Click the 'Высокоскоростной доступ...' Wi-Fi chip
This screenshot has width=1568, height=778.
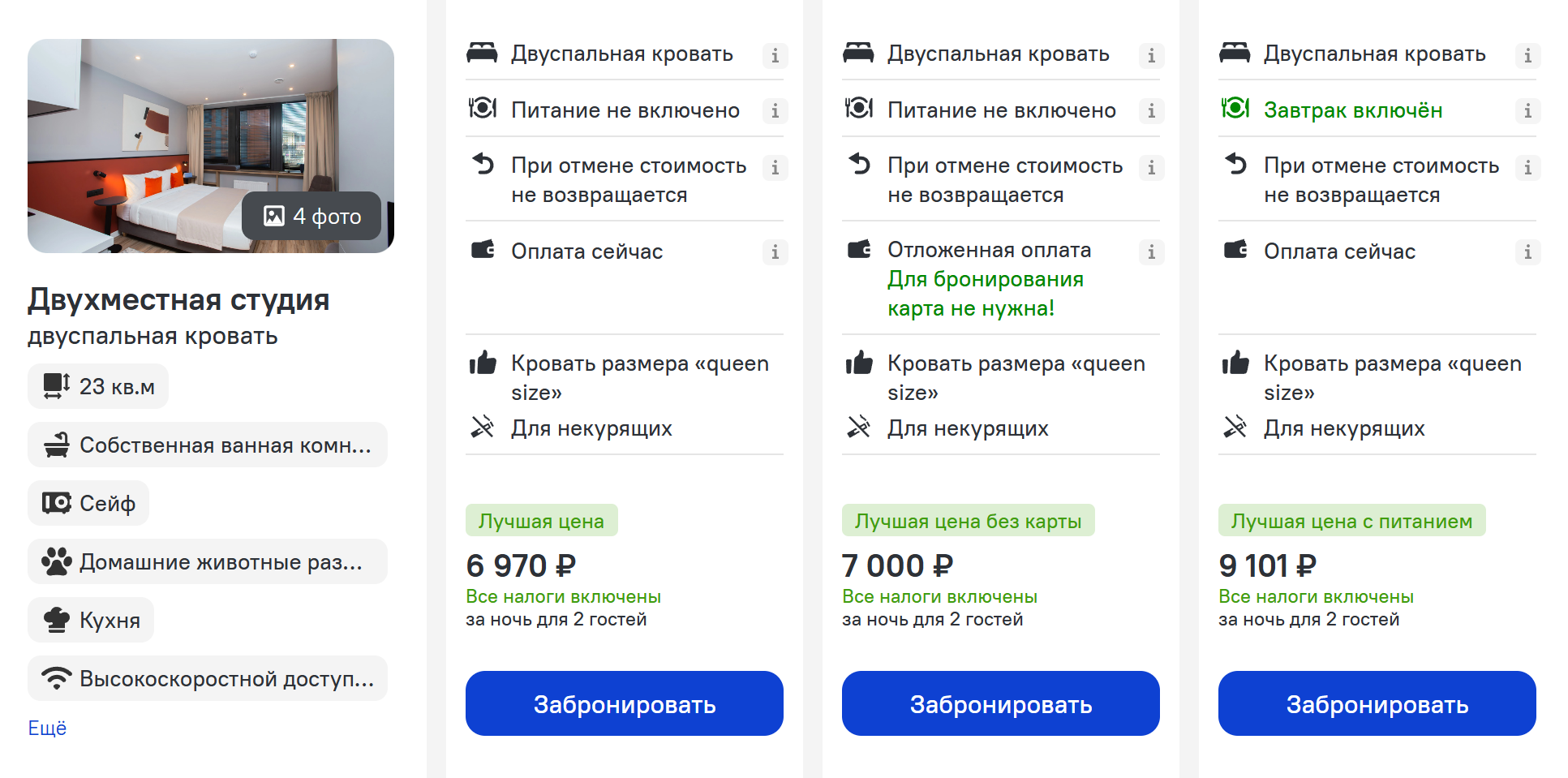[x=207, y=679]
